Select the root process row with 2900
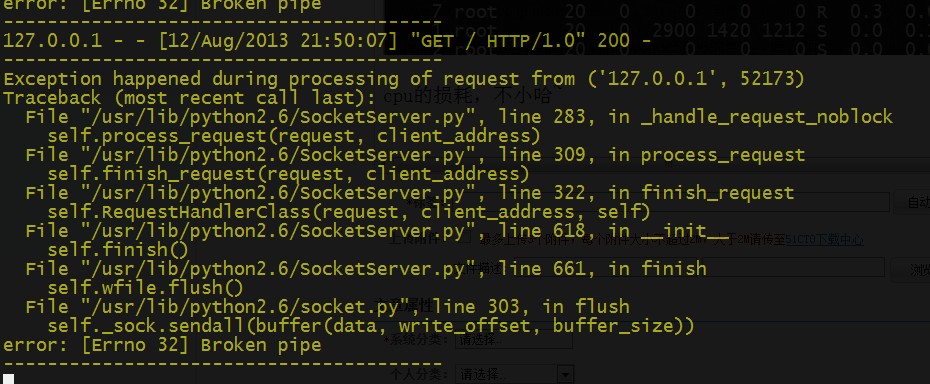930x384 pixels. click(657, 30)
